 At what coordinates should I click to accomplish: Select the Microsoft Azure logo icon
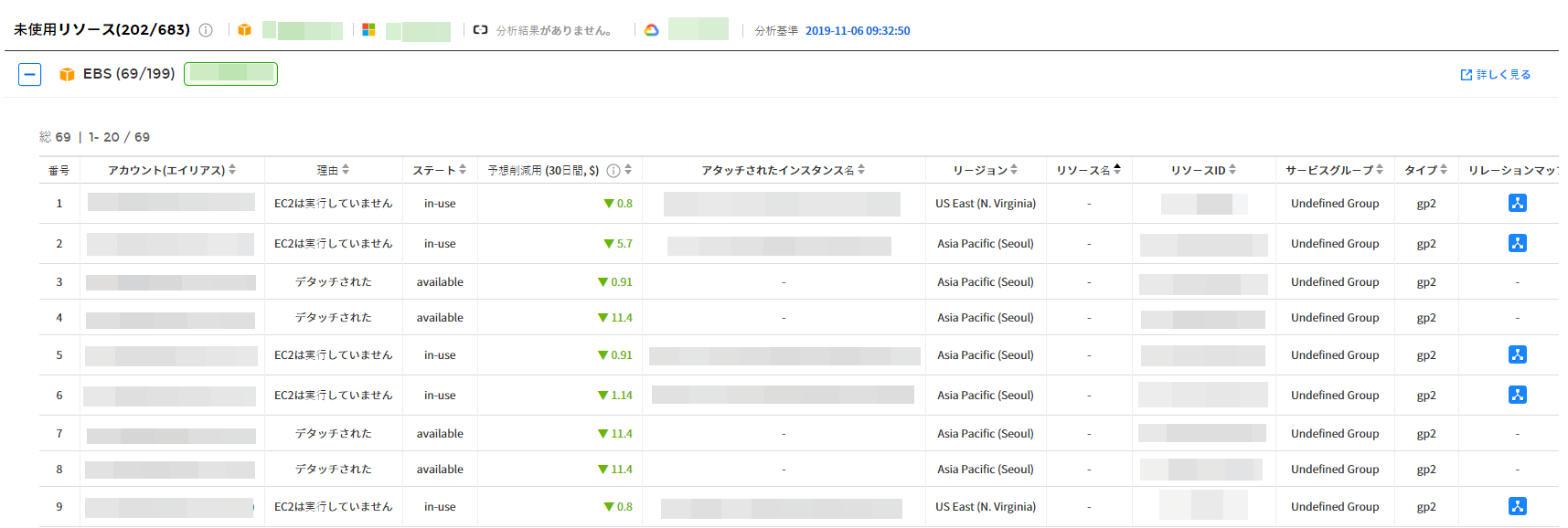[x=368, y=30]
